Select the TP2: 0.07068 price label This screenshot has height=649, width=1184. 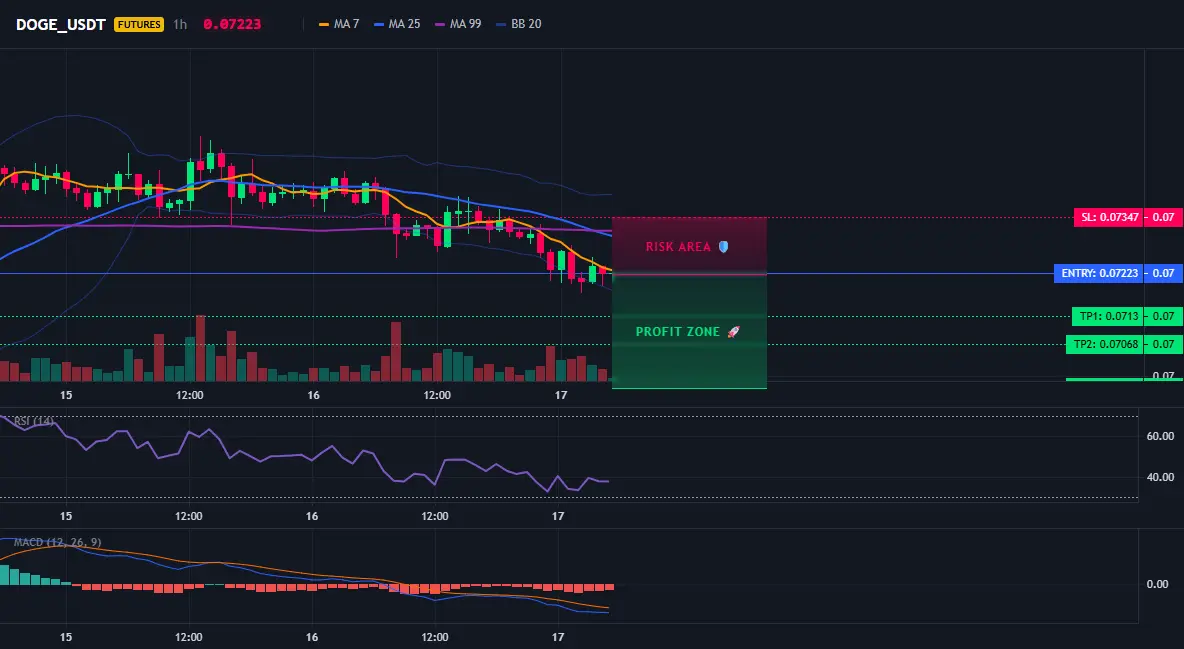point(1105,345)
